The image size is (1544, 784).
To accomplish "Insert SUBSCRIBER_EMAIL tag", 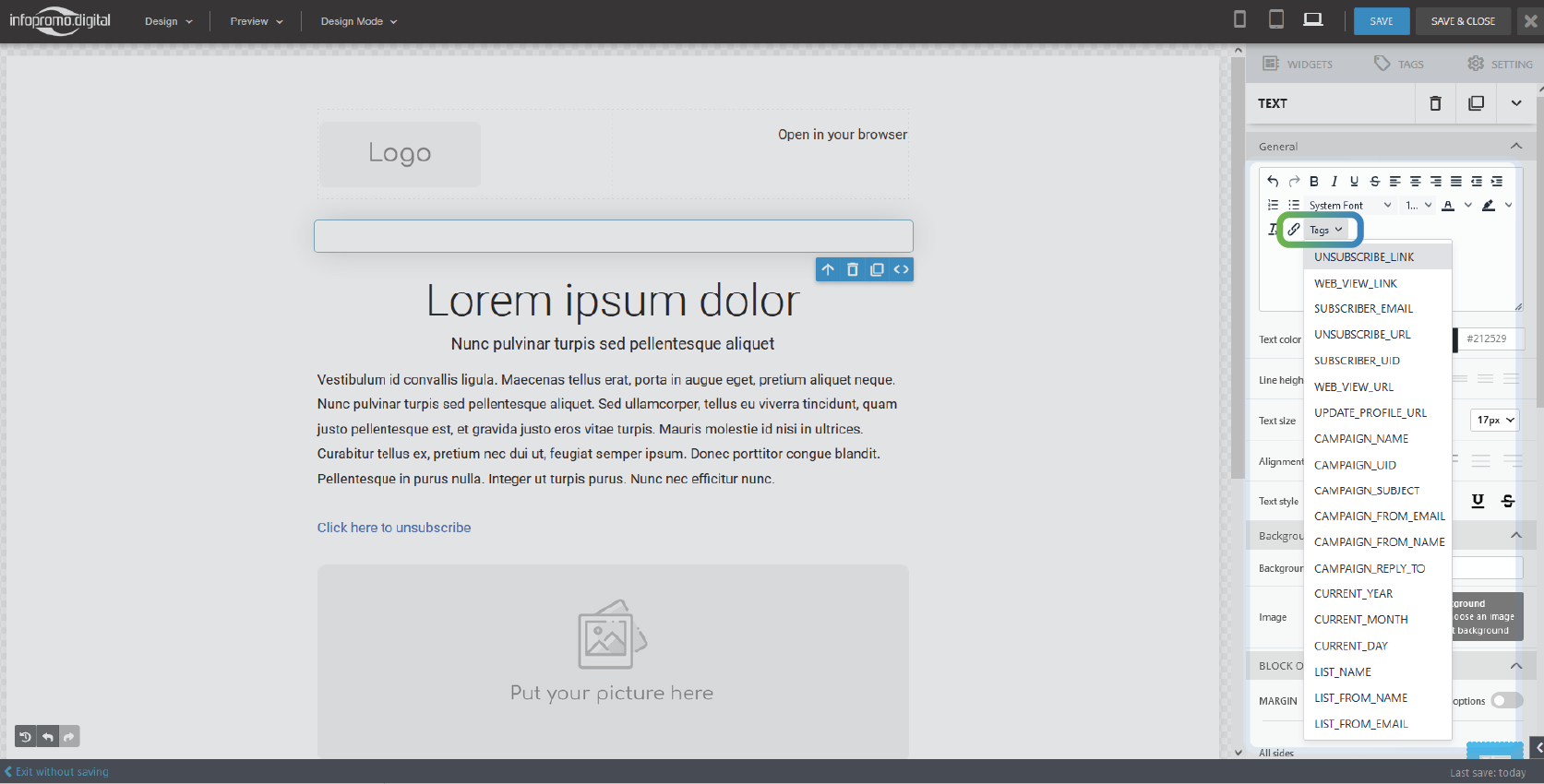I will click(x=1377, y=308).
